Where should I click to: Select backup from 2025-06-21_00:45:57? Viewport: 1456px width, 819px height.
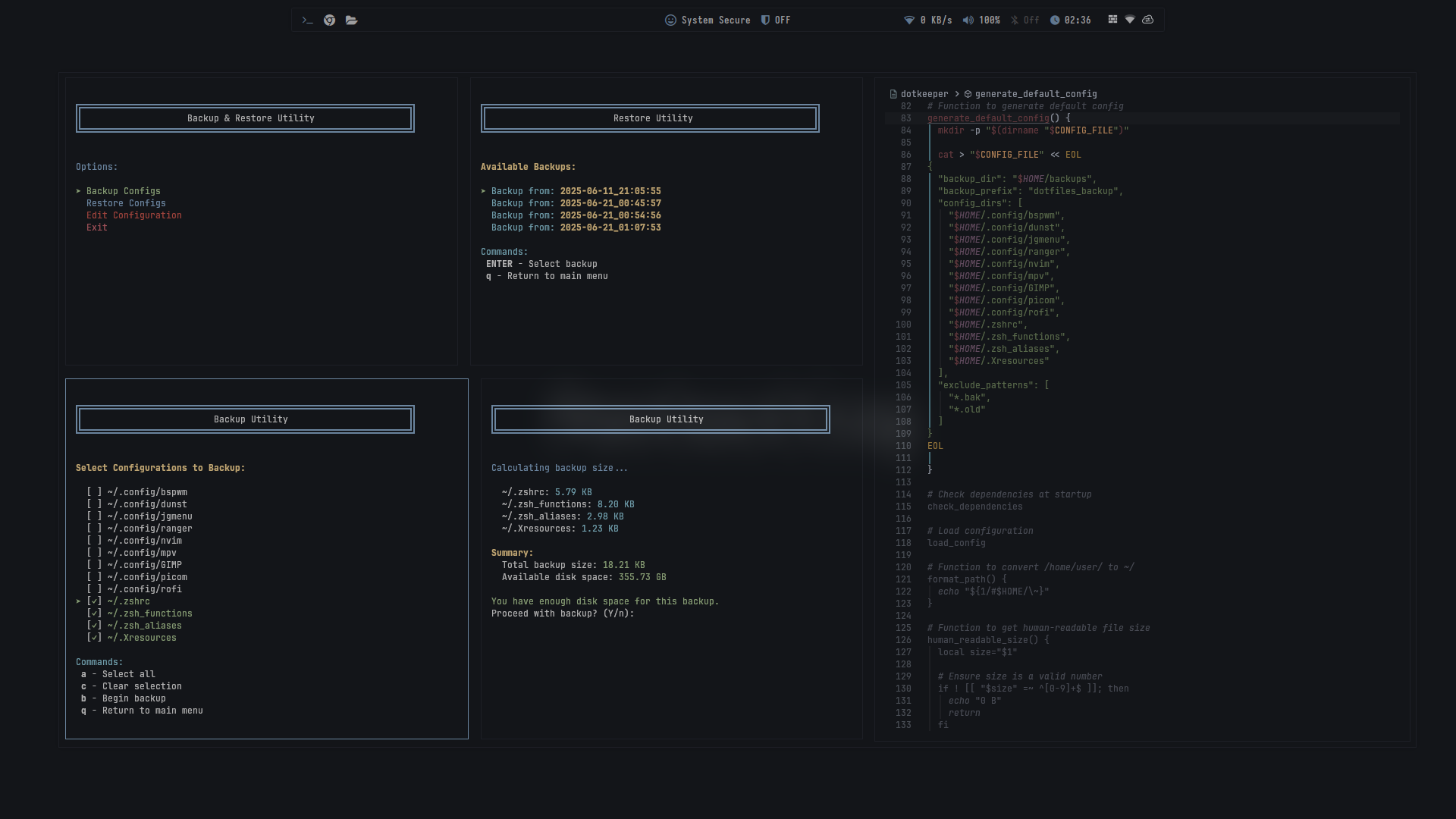(x=576, y=203)
